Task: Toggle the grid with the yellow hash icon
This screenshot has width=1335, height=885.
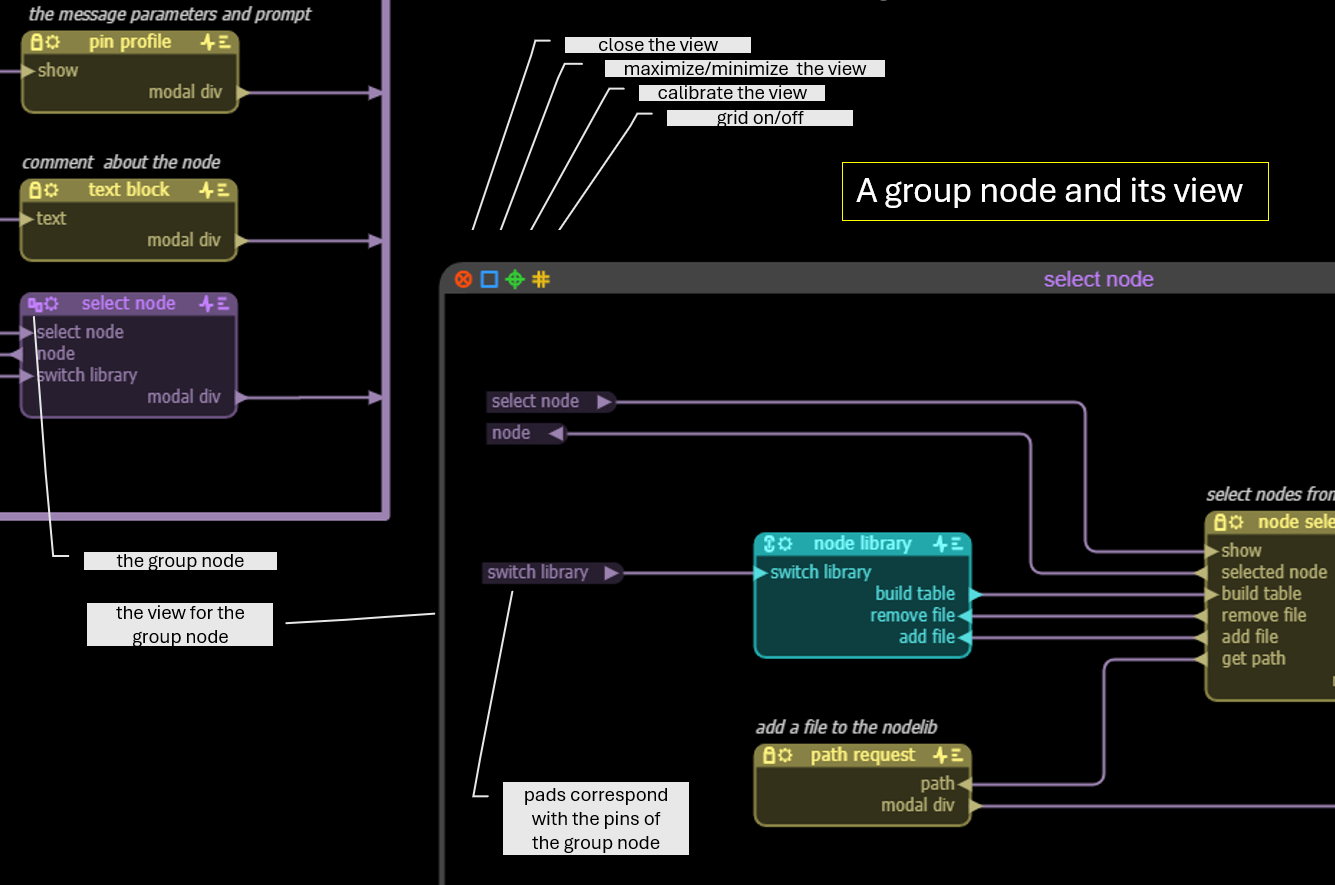Action: pos(541,280)
